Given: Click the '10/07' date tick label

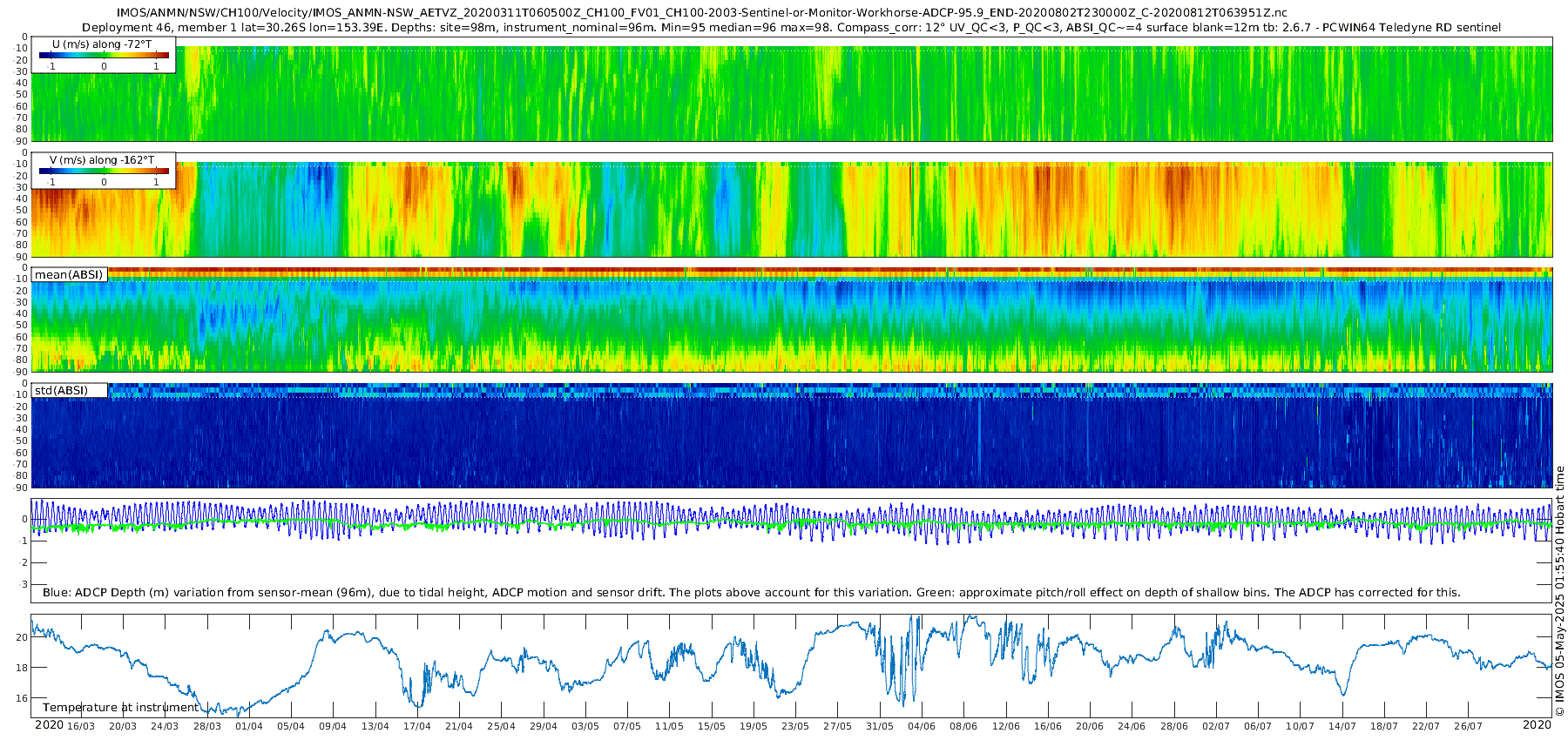Looking at the screenshot, I should tap(1300, 726).
